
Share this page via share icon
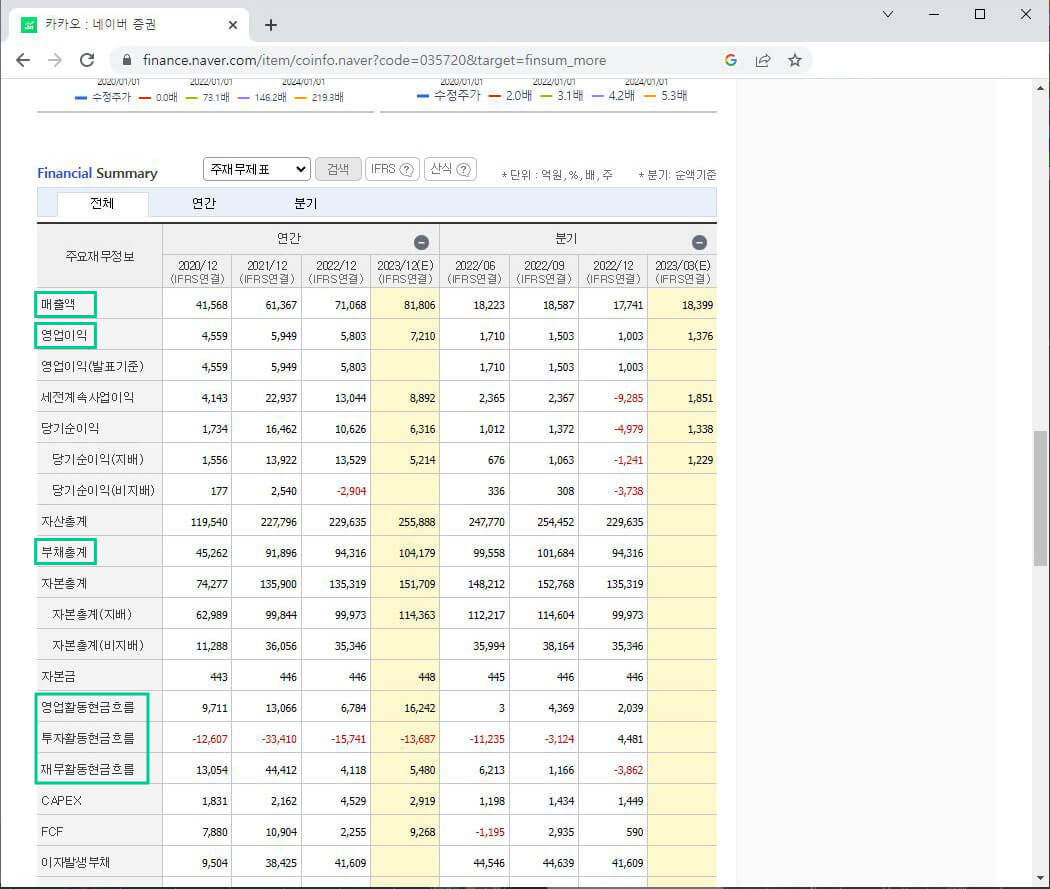pos(763,60)
